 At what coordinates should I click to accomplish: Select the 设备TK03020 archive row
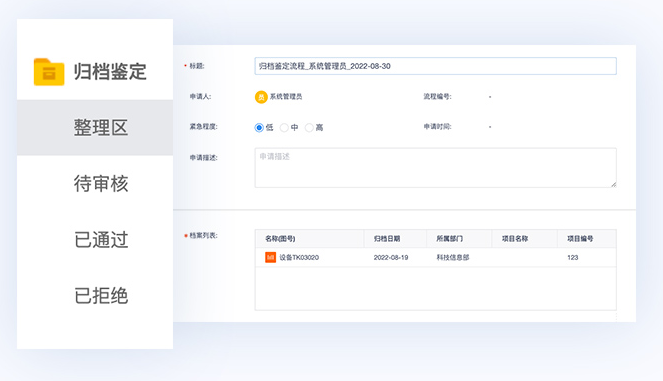coord(436,257)
